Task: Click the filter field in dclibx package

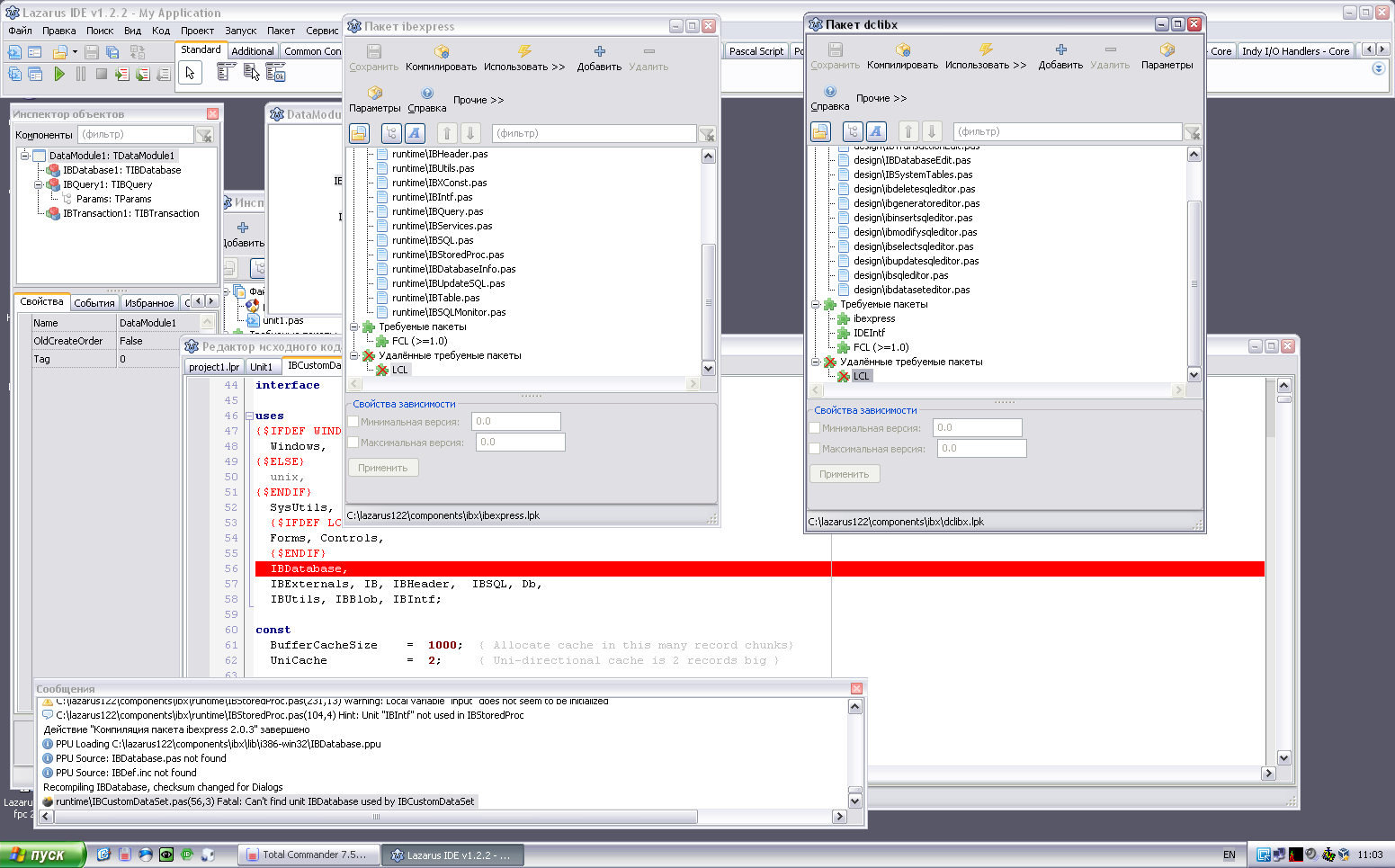Action: tap(1067, 131)
